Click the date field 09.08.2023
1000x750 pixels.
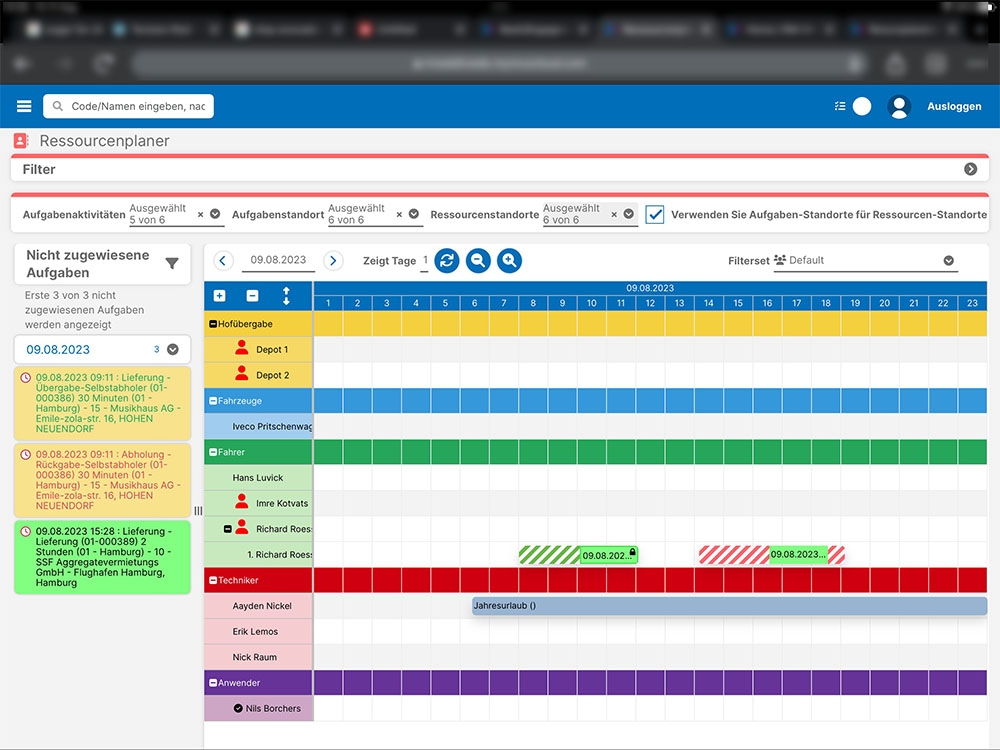(278, 260)
